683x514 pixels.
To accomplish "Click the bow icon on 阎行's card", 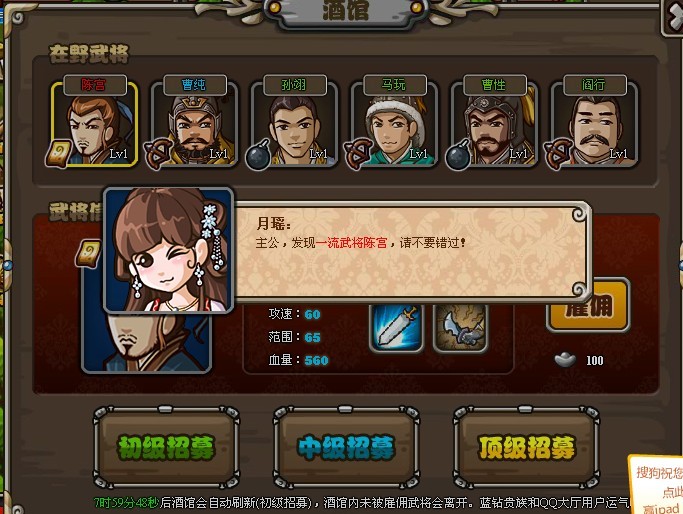I will (558, 154).
